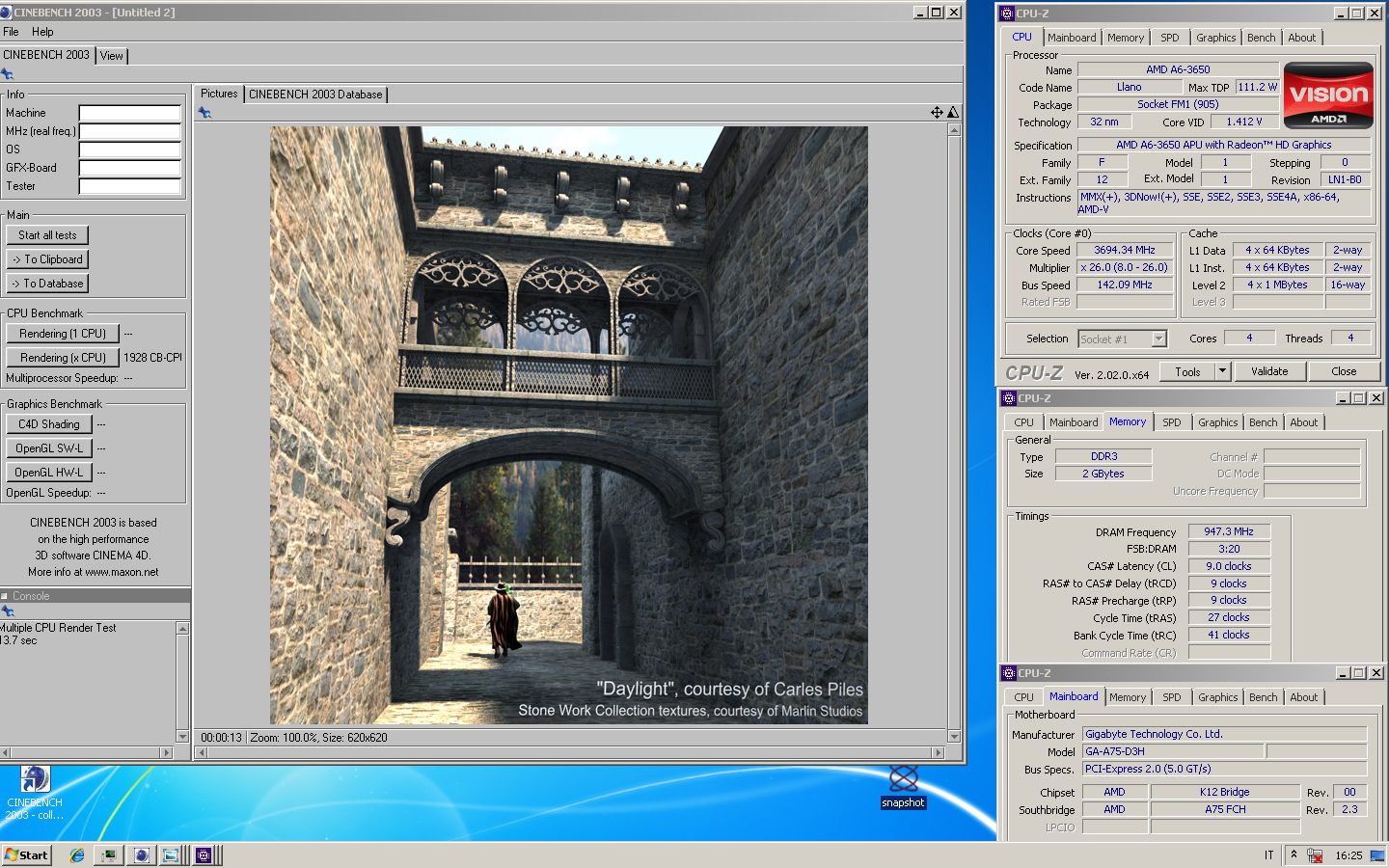Click the To Clipboard button
The height and width of the screenshot is (868, 1389).
tap(47, 259)
